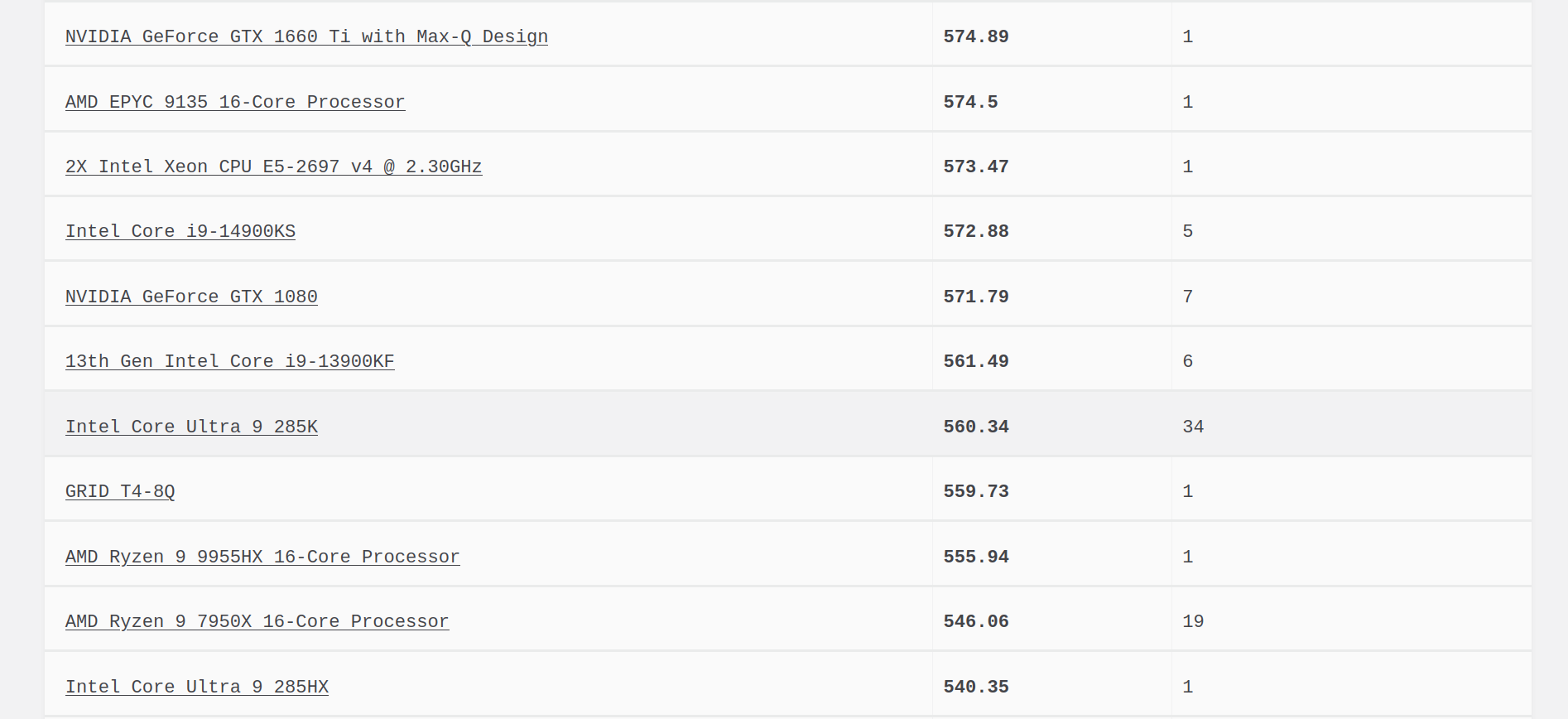Open NVIDIA GeForce GTX 1660 Ti Max-Q link
This screenshot has height=719, width=1568.
[306, 36]
